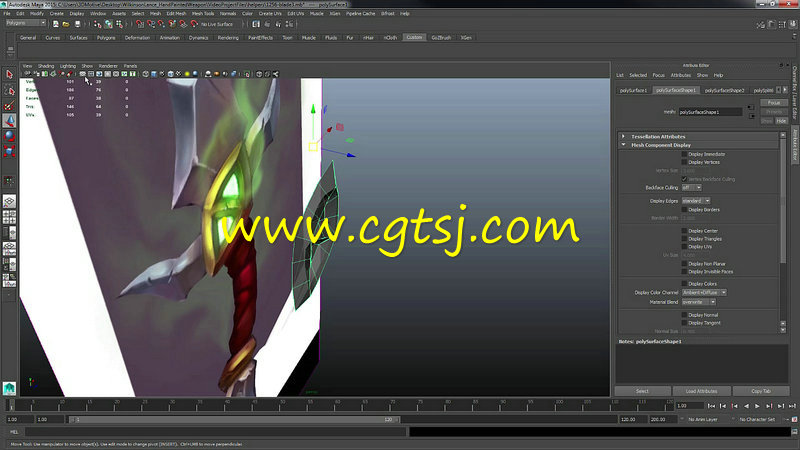Enable Display Center checkbox
Screen dimensions: 800x450
point(685,231)
